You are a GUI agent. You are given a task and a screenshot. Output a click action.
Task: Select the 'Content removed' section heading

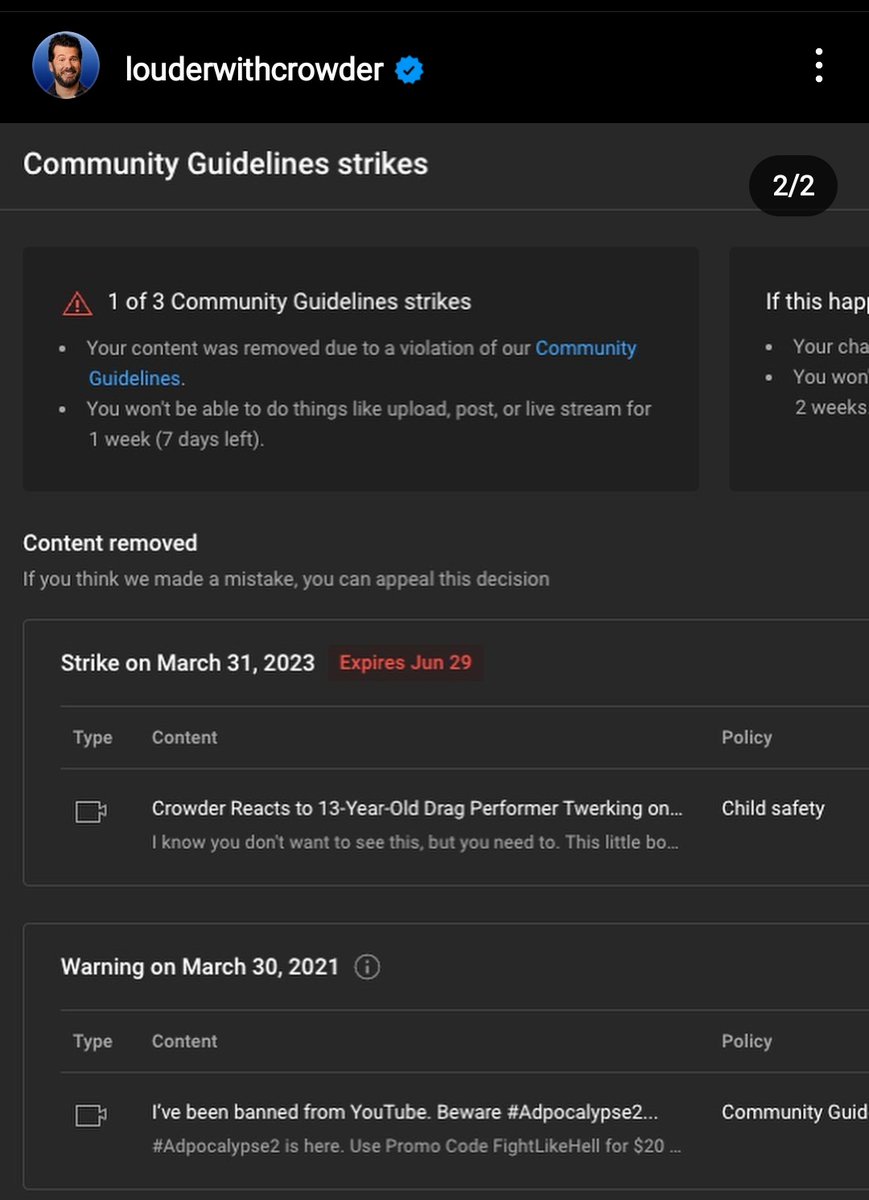coord(110,543)
